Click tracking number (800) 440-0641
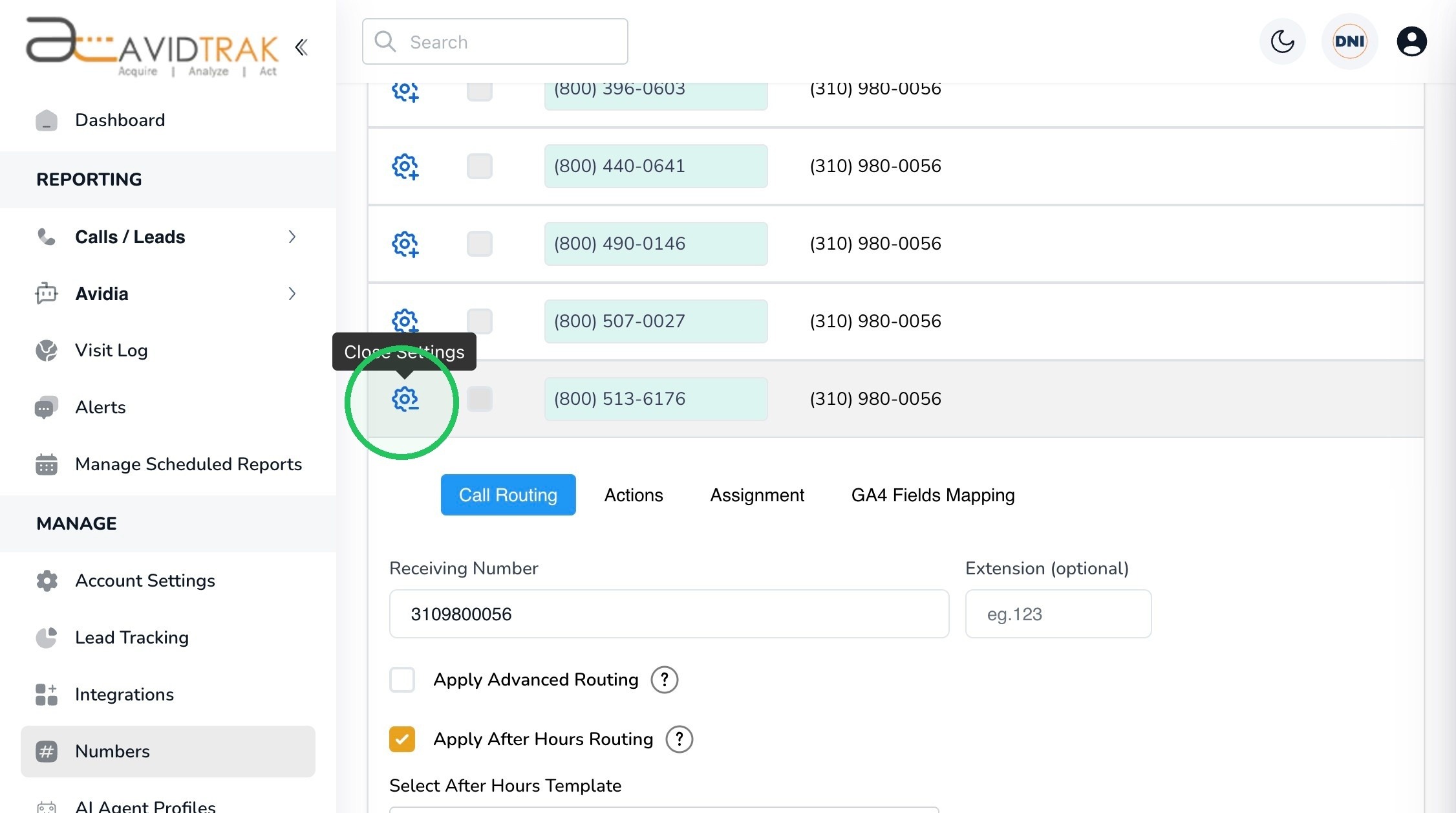 tap(656, 166)
